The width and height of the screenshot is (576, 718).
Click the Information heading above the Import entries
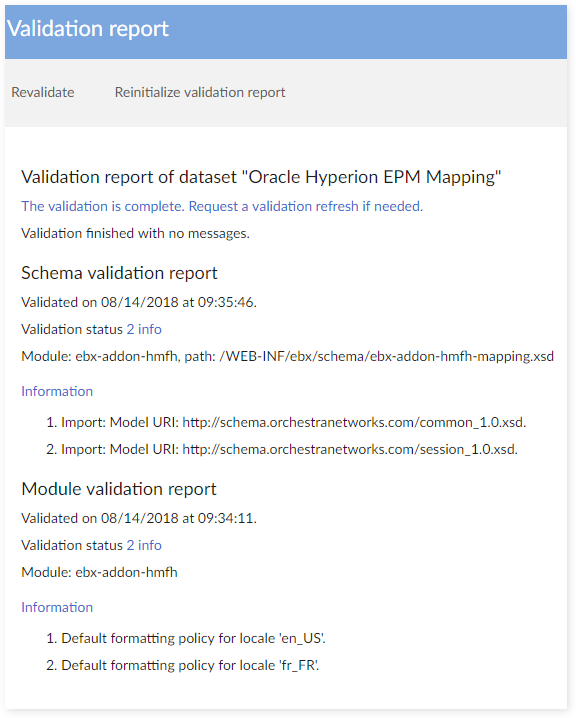pos(57,391)
